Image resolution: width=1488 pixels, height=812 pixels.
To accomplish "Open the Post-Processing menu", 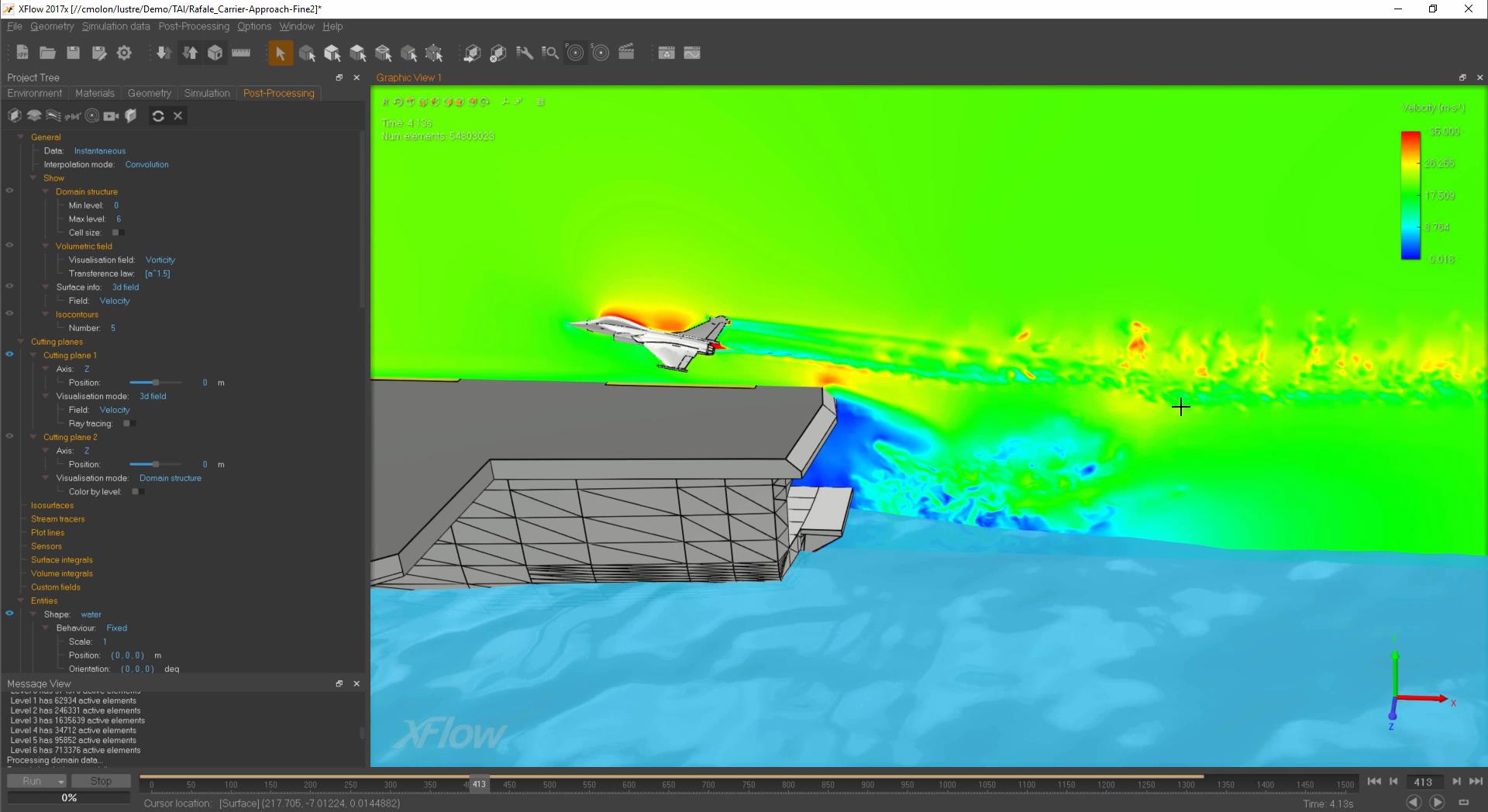I will pyautogui.click(x=194, y=26).
